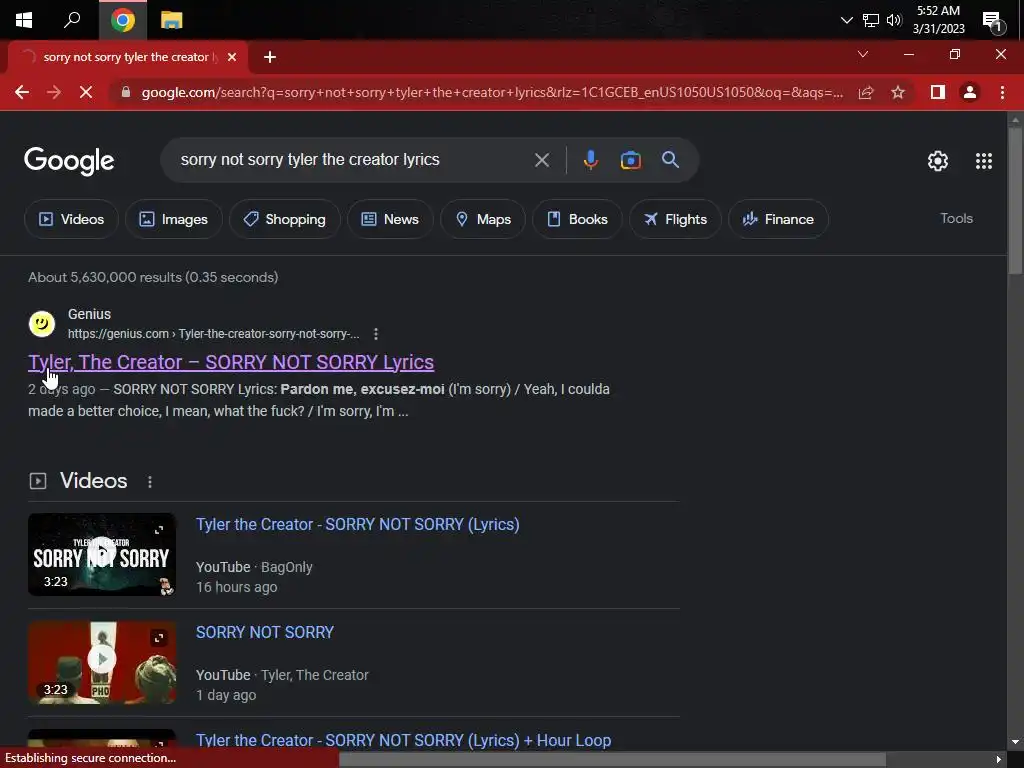Open 'Tyler the Creator - SORRY NOT SORRY (Lyrics)' video
Viewport: 1024px width, 768px height.
357,524
